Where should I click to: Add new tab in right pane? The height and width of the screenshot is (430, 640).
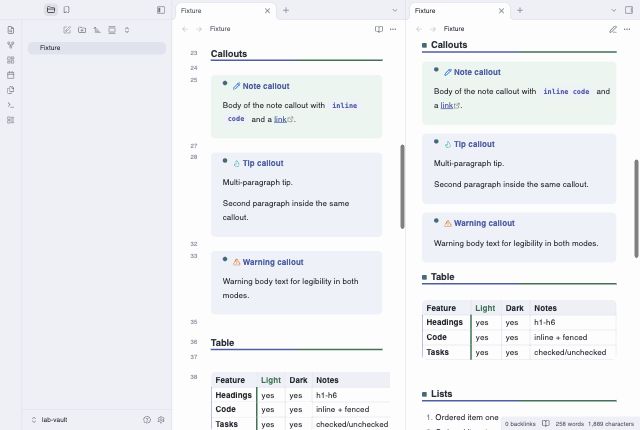(520, 11)
